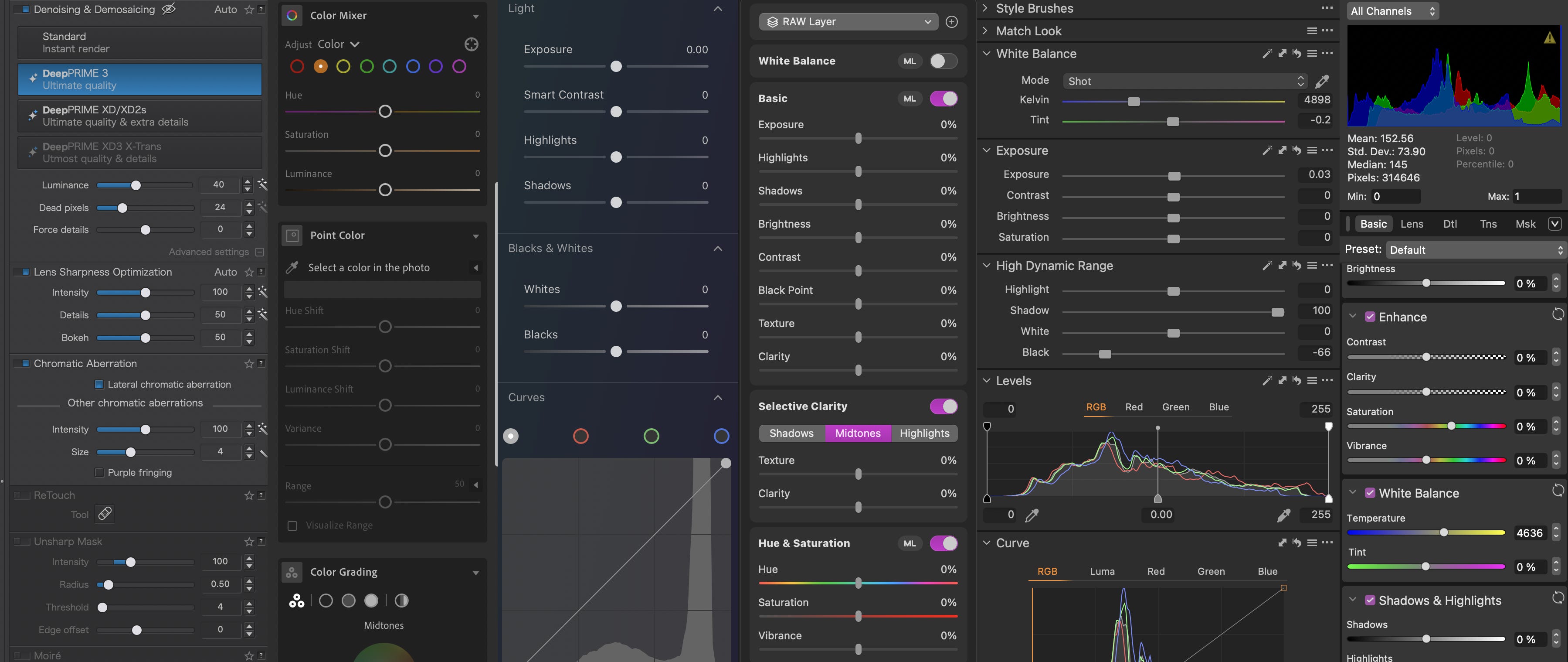Image resolution: width=1568 pixels, height=662 pixels.
Task: Toggle the Hue & Saturation switch
Action: tap(944, 543)
